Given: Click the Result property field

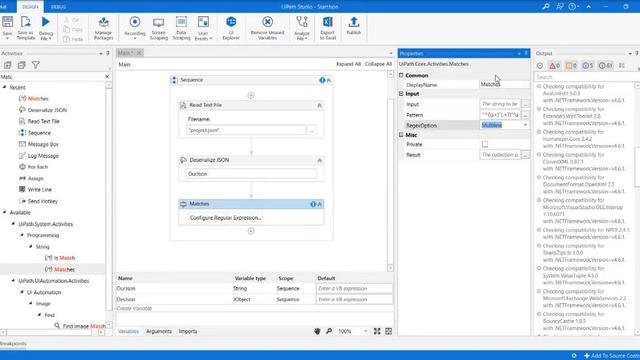Looking at the screenshot, I should tap(500, 155).
